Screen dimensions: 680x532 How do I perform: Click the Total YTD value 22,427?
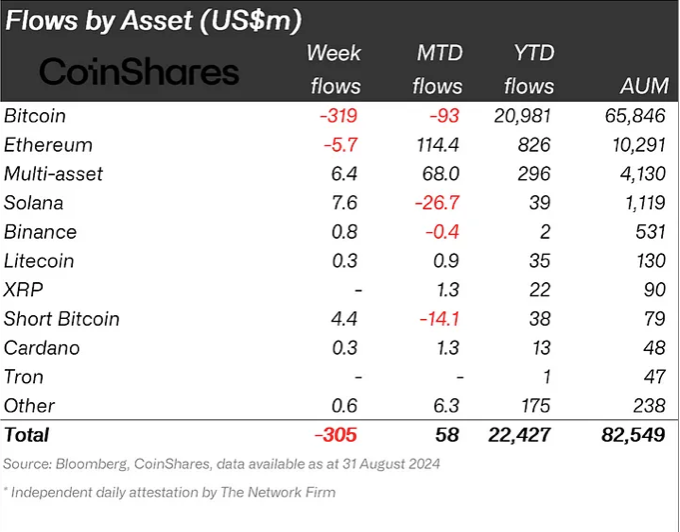(x=520, y=435)
